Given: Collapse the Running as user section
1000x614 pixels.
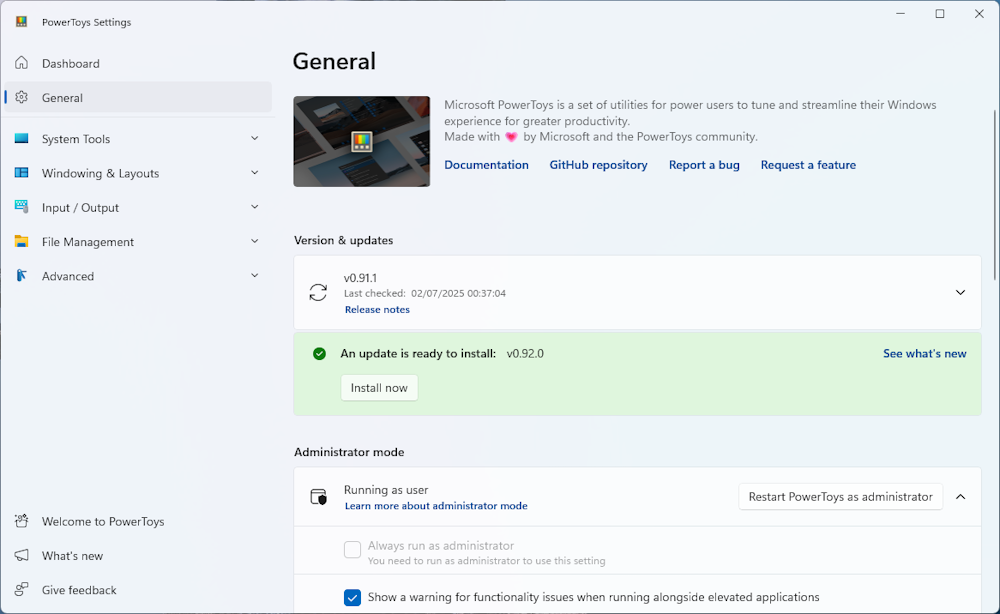Looking at the screenshot, I should click(960, 497).
